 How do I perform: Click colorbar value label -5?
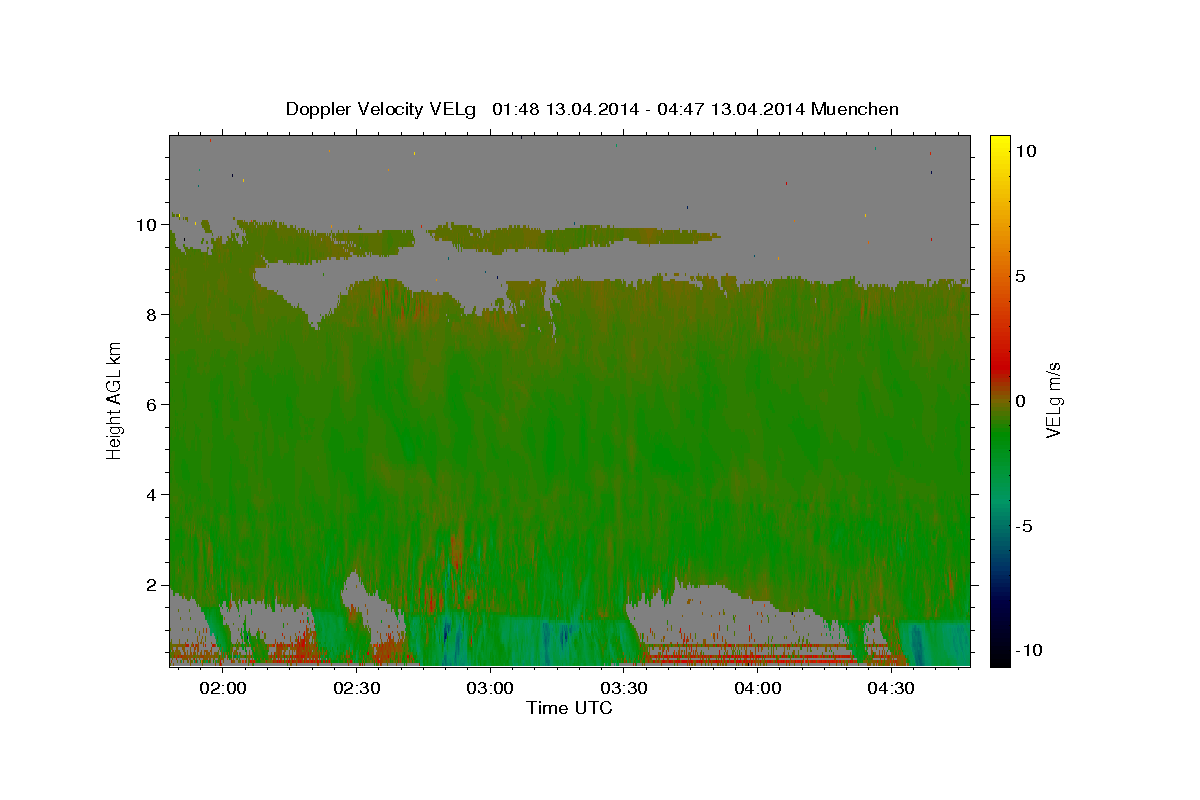[1022, 525]
